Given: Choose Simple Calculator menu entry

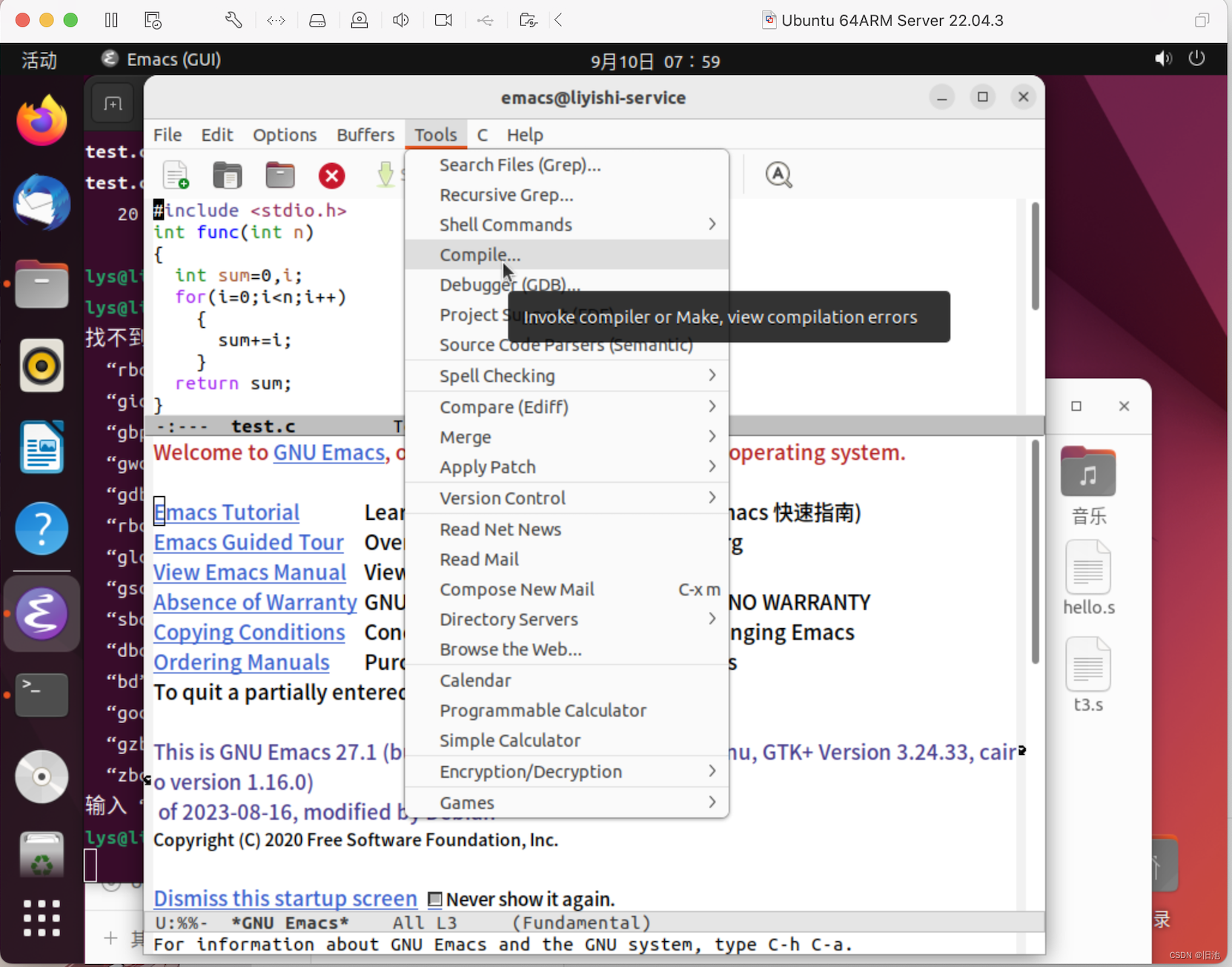Looking at the screenshot, I should (x=567, y=741).
